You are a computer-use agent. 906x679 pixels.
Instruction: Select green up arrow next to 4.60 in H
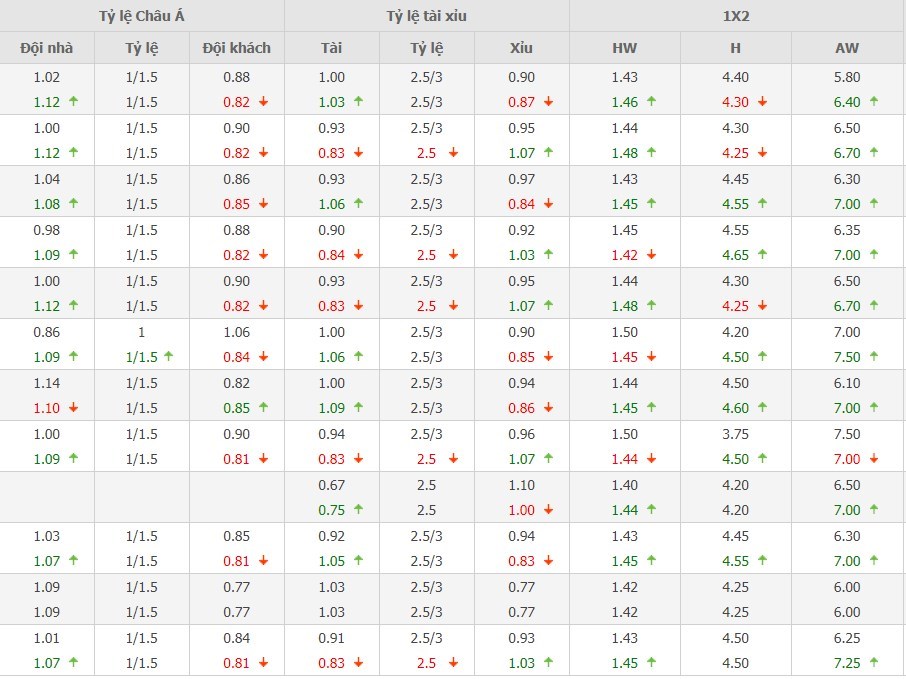[x=764, y=408]
